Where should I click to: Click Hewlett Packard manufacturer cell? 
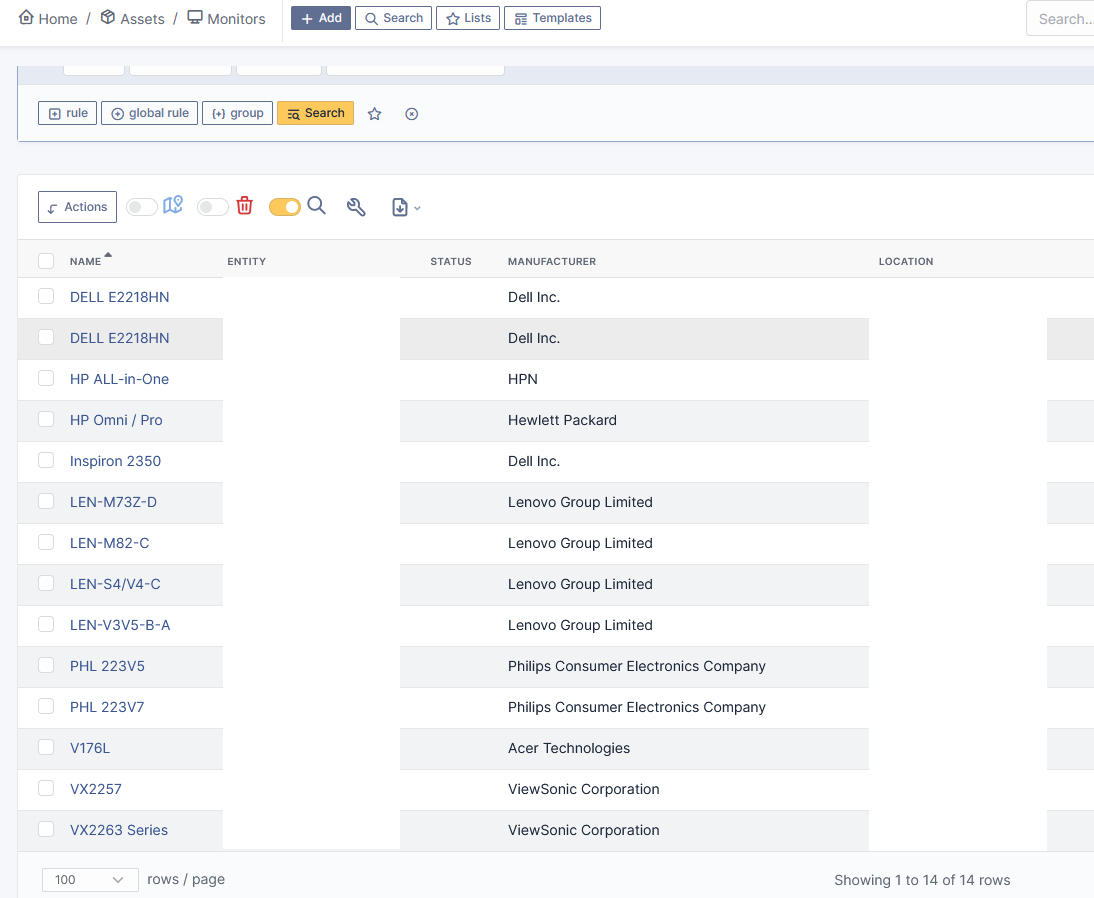562,420
